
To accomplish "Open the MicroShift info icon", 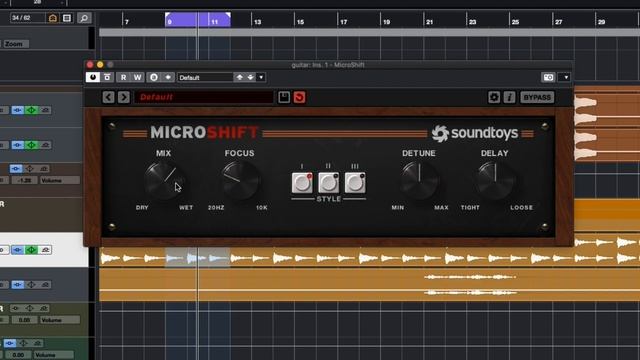I will (509, 97).
